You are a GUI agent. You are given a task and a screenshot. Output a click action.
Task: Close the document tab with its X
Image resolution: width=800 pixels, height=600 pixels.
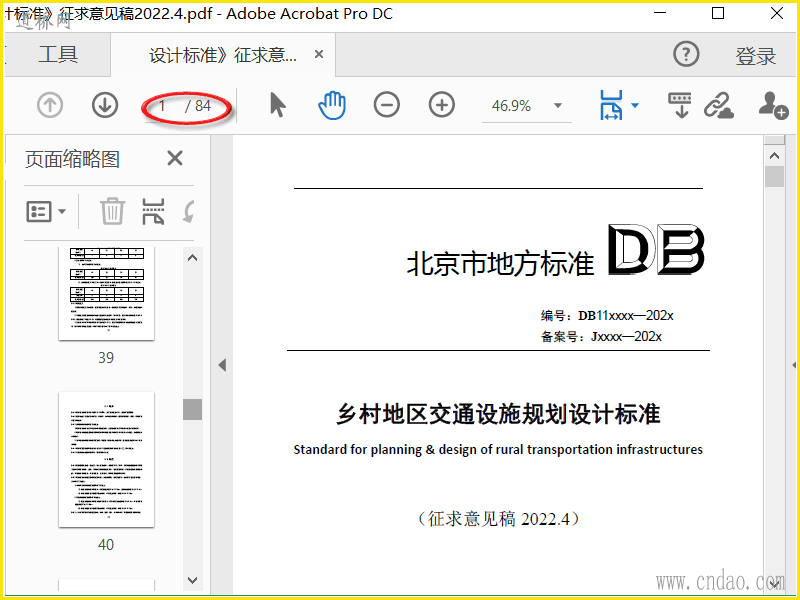pos(319,54)
